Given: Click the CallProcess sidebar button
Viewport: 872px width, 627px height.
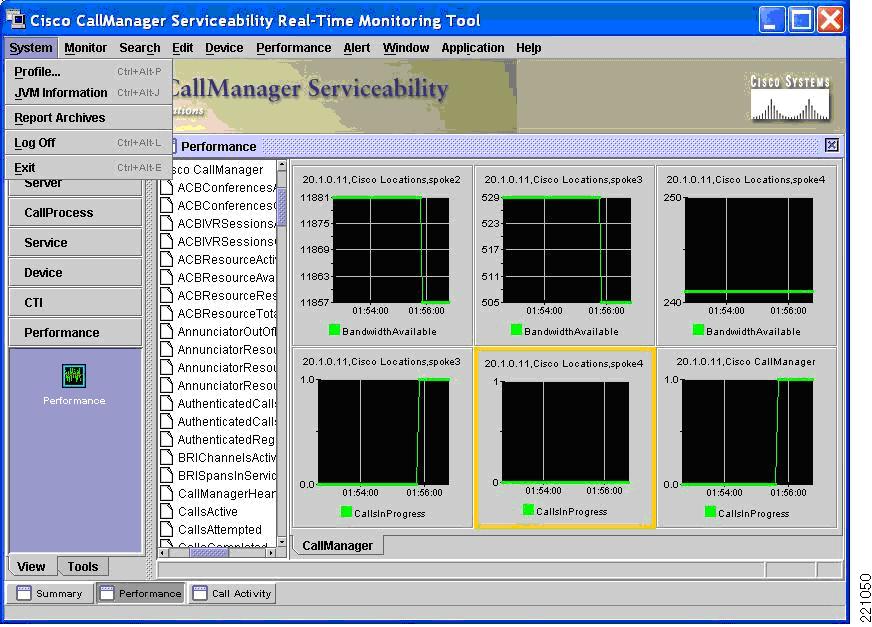Looking at the screenshot, I should (75, 213).
